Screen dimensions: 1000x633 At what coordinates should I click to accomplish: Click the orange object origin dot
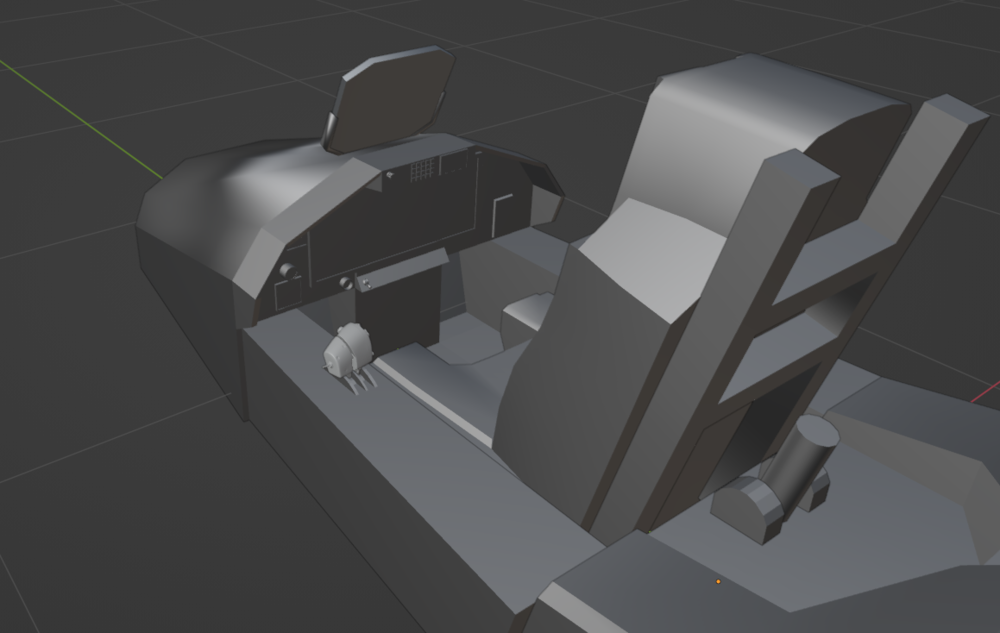(x=718, y=581)
